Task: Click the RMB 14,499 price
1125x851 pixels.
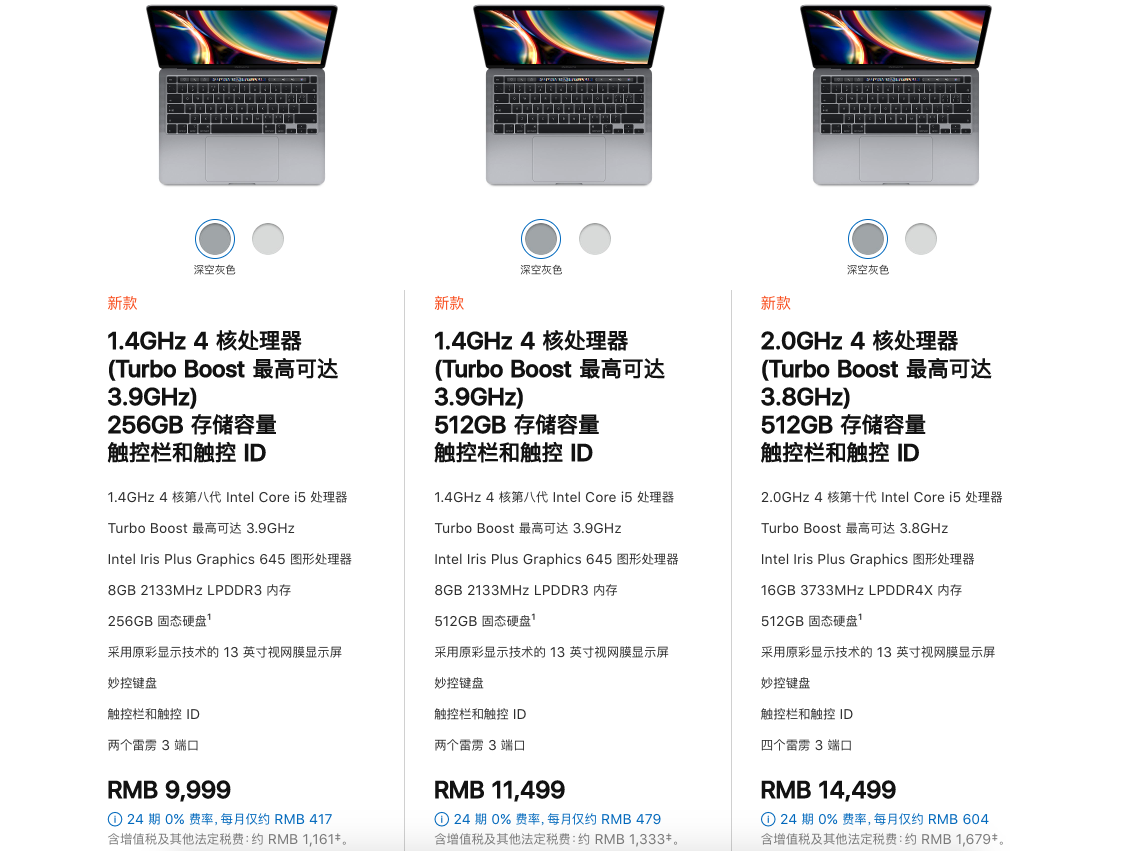Action: pos(828,790)
